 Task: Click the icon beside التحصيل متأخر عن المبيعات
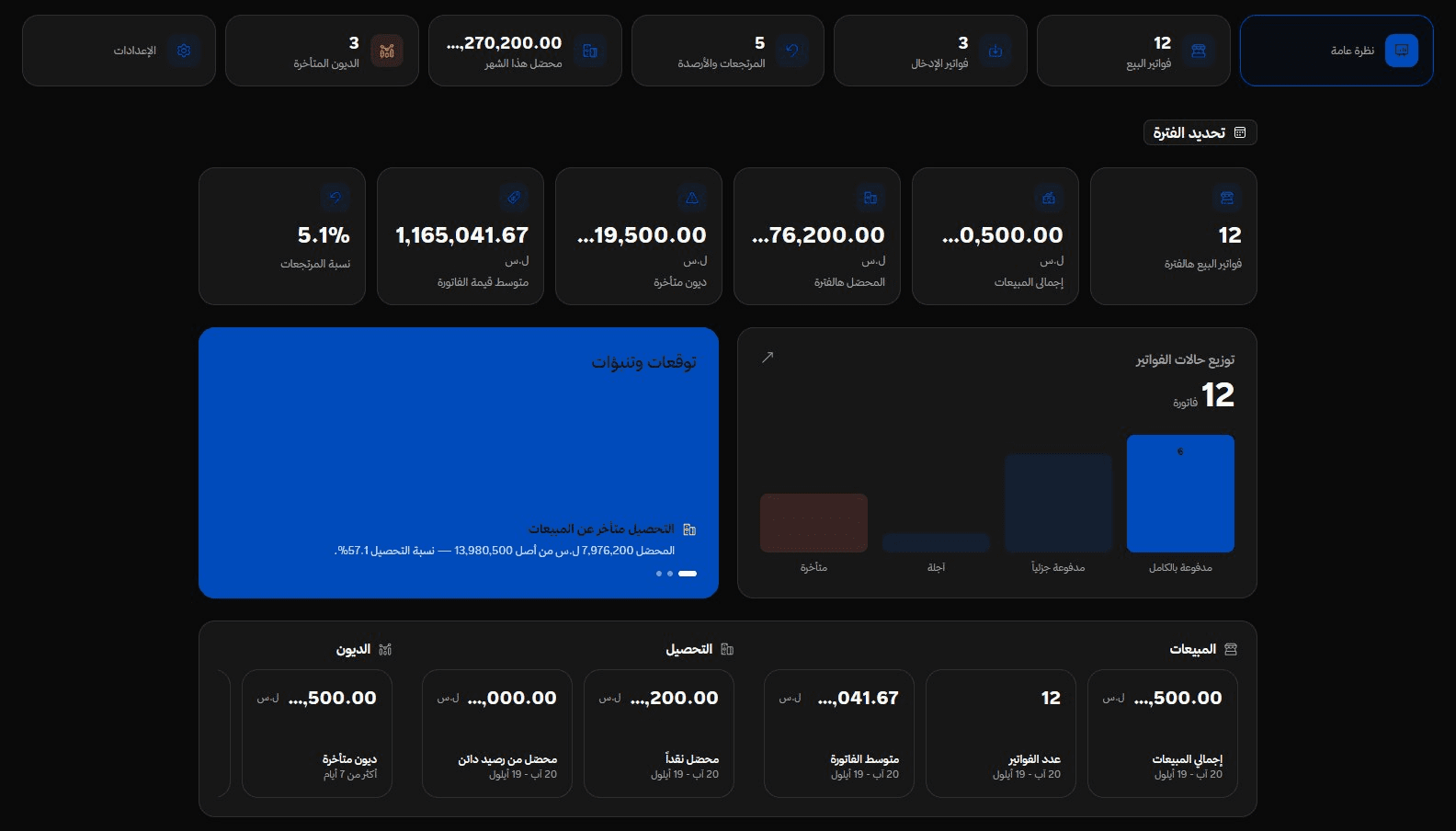pos(689,529)
